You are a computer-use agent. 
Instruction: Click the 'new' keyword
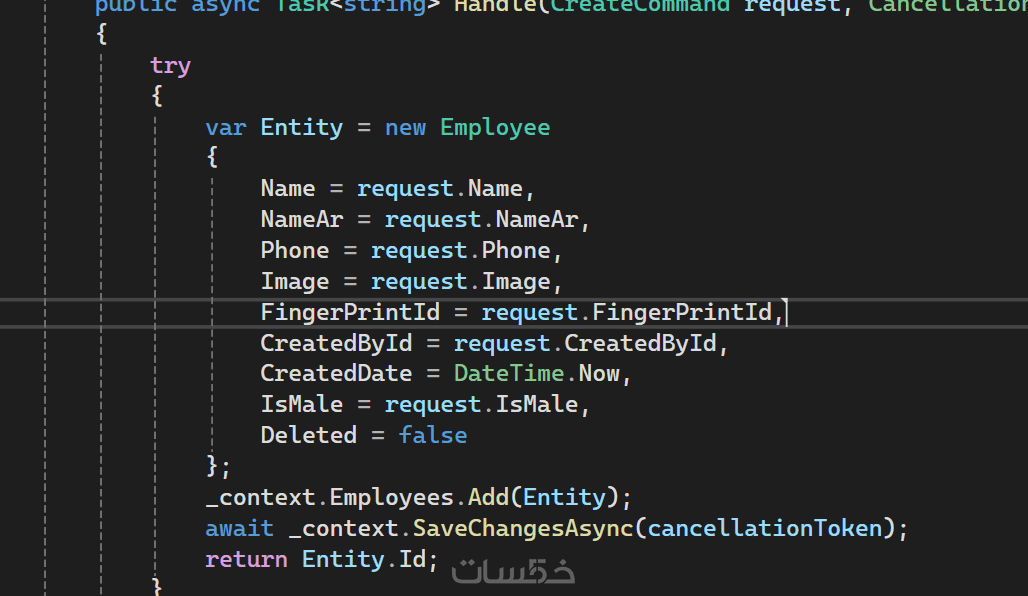point(405,128)
